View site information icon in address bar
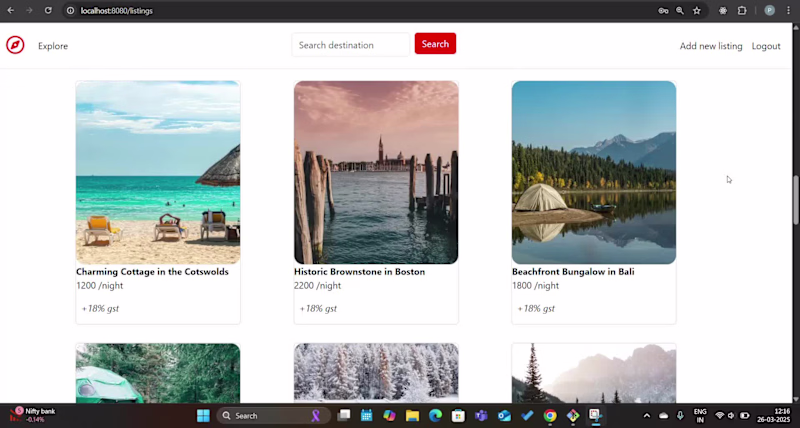The image size is (800, 428). click(70, 10)
